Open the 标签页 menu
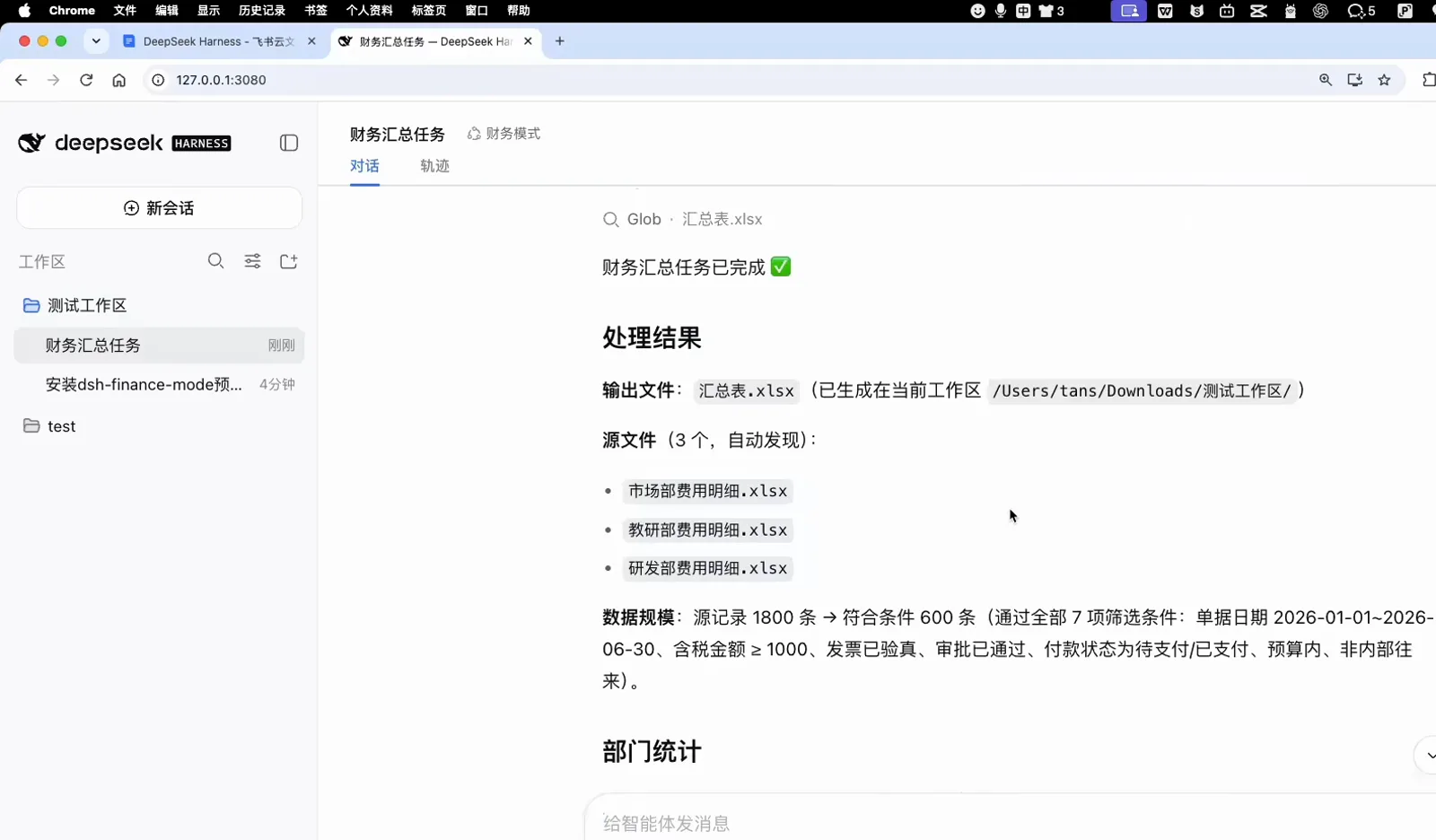 tap(429, 11)
